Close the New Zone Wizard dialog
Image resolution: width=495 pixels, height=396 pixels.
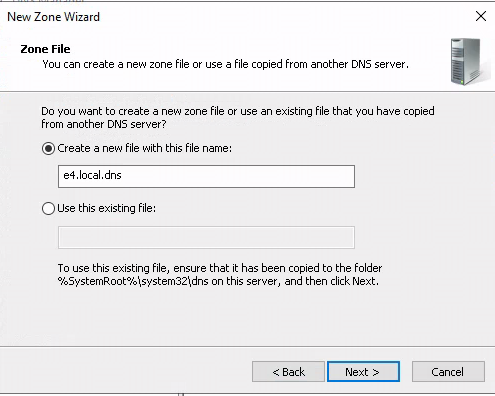pyautogui.click(x=481, y=16)
